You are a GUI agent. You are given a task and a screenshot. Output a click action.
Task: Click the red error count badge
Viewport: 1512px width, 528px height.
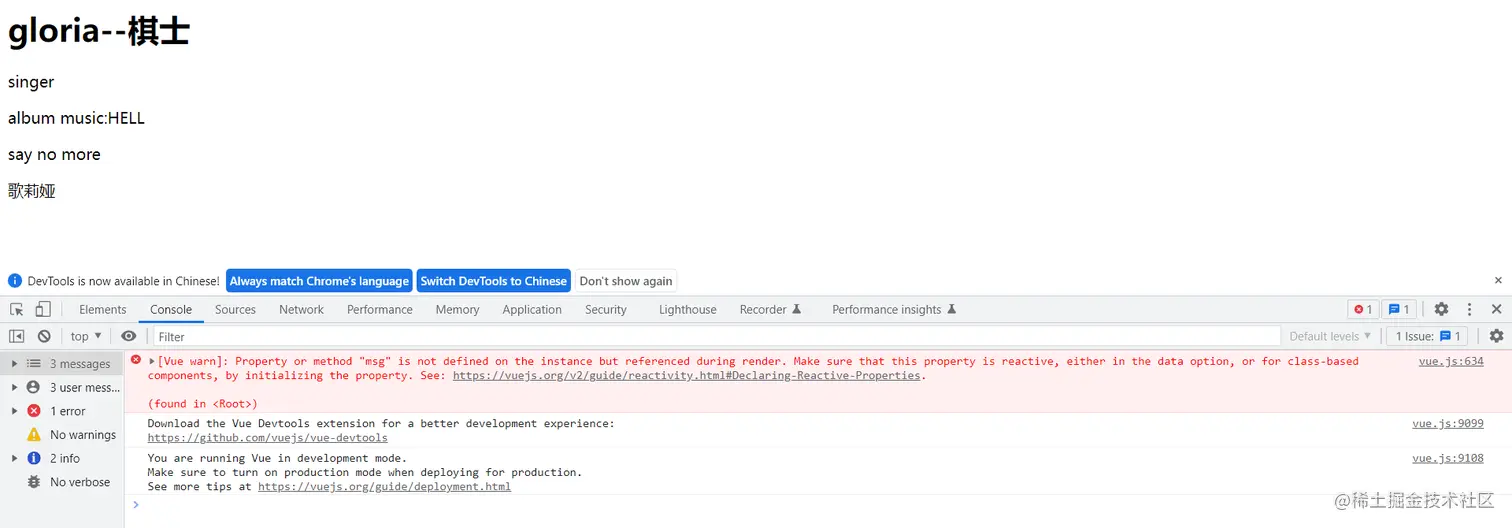[x=1363, y=310]
